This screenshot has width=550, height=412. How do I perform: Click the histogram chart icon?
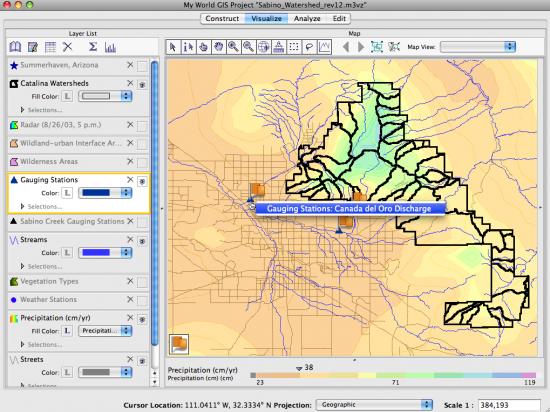(x=110, y=47)
